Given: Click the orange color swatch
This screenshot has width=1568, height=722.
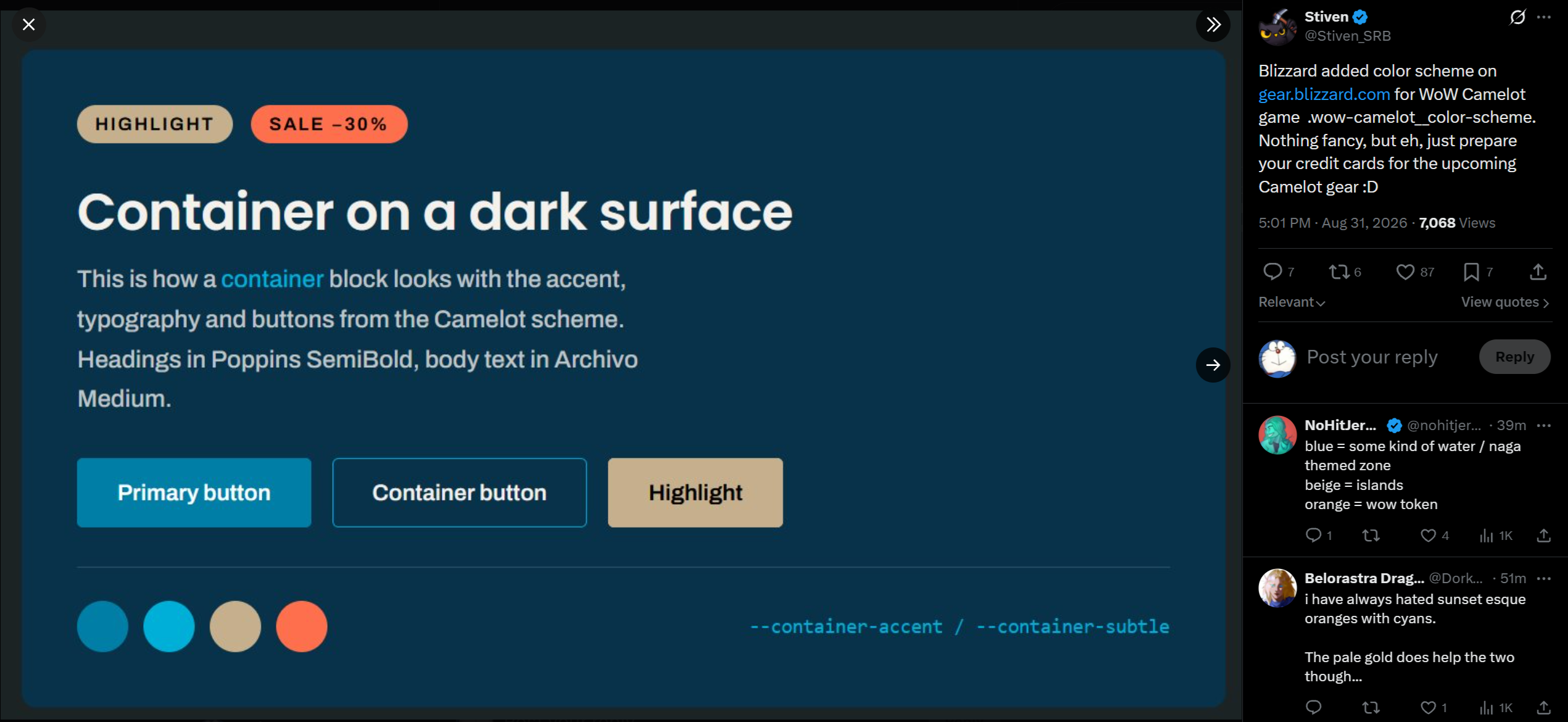Looking at the screenshot, I should [302, 626].
